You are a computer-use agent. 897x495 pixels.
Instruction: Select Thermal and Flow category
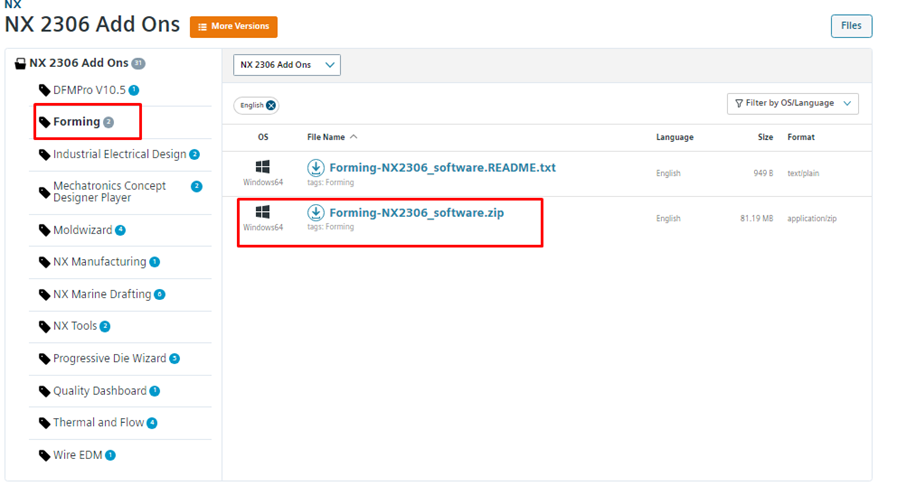(x=98, y=423)
